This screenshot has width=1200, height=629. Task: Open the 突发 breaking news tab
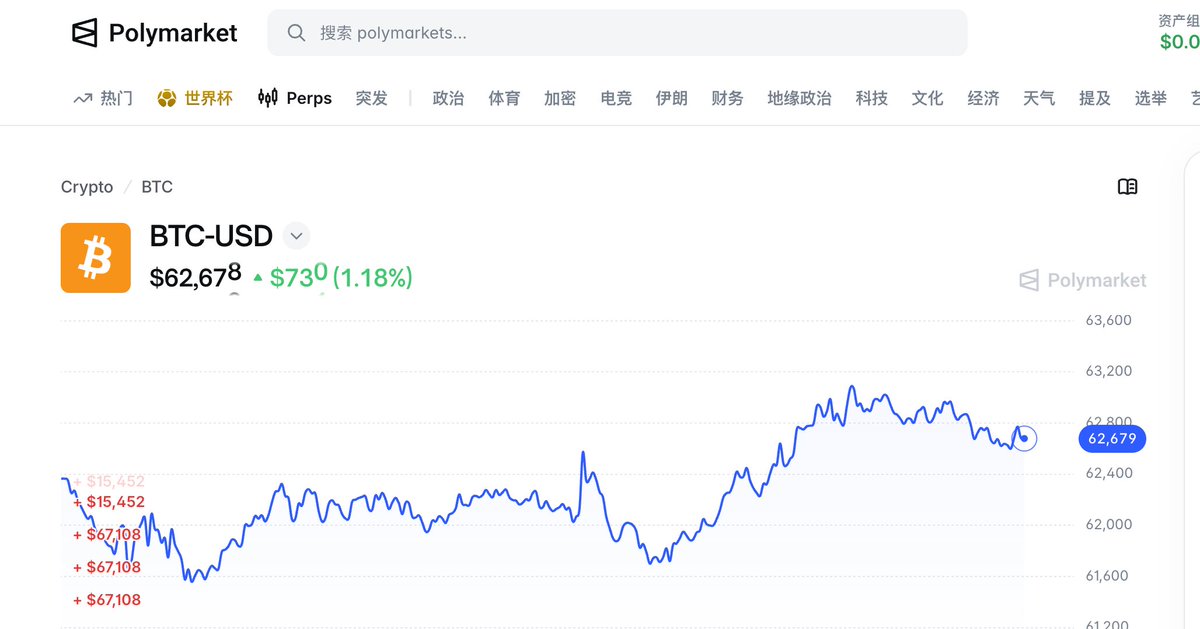coord(372,98)
